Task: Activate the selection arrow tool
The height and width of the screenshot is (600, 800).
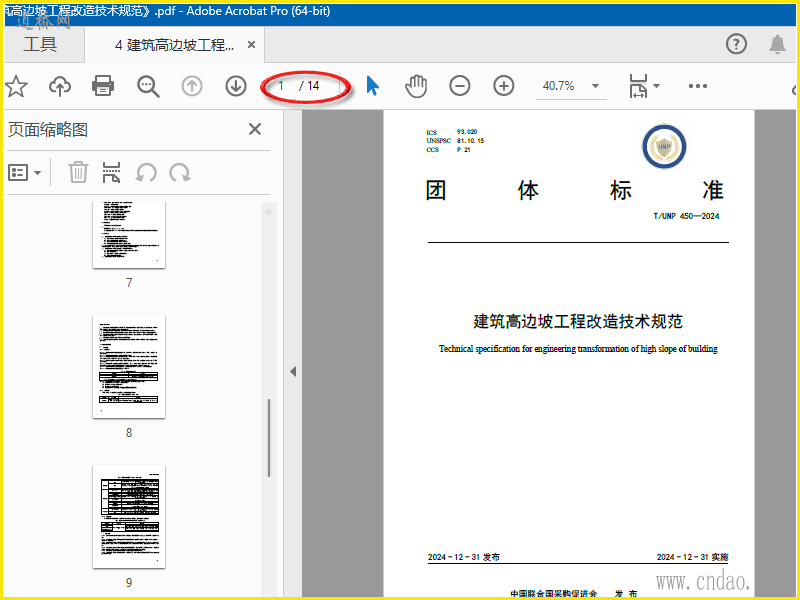Action: (x=372, y=86)
